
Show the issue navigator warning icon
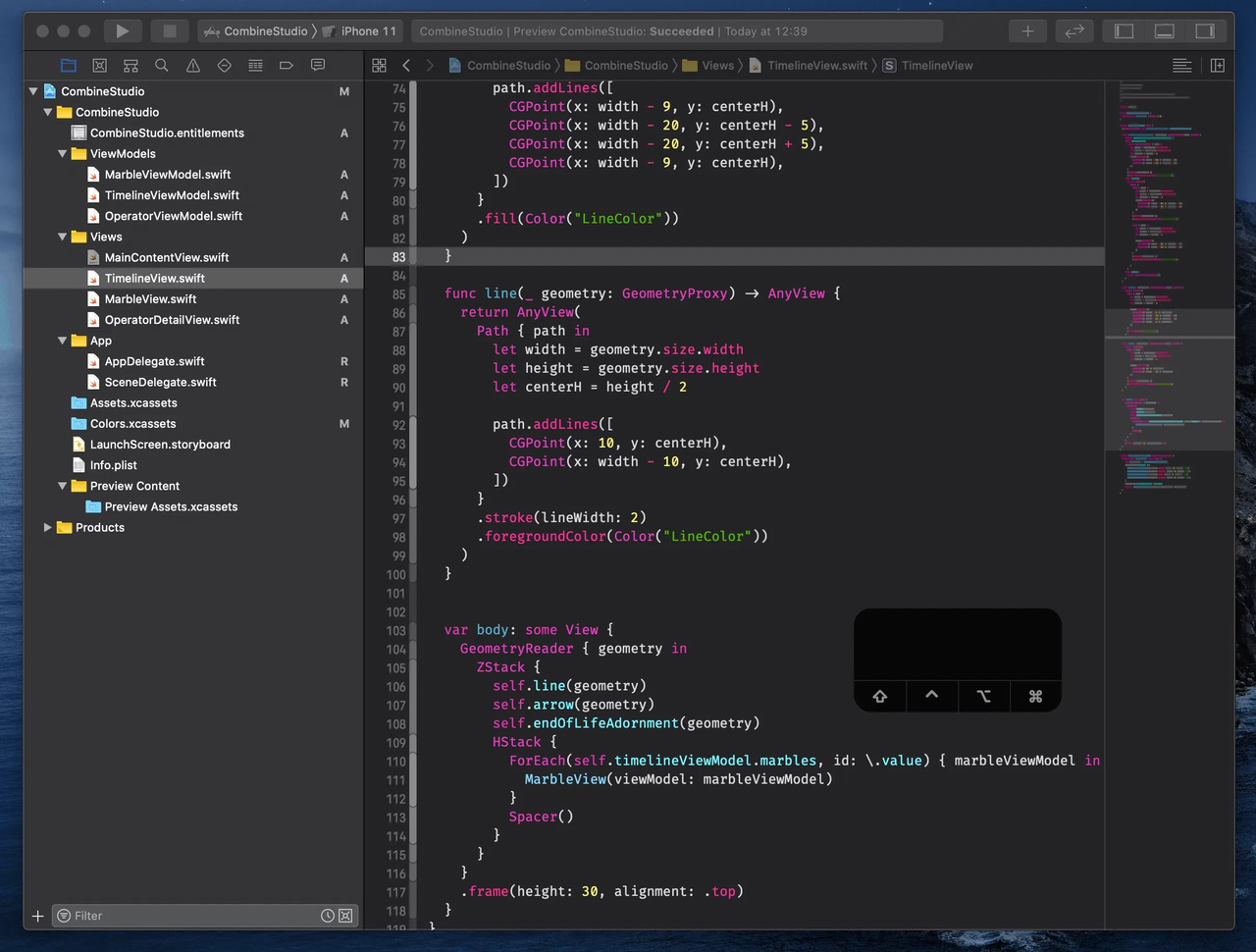(x=193, y=66)
